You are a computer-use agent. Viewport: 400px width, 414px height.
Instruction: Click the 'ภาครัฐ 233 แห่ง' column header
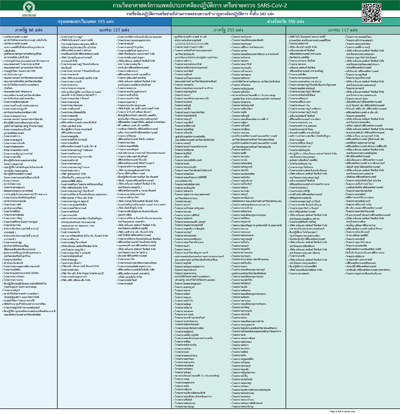[228, 30]
